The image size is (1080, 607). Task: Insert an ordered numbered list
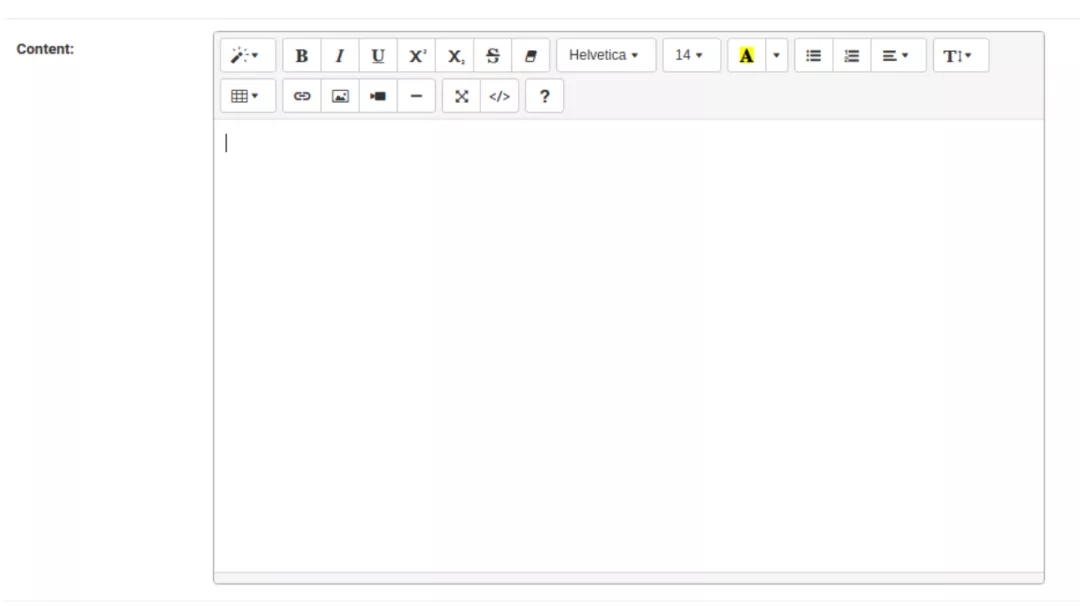click(x=852, y=56)
